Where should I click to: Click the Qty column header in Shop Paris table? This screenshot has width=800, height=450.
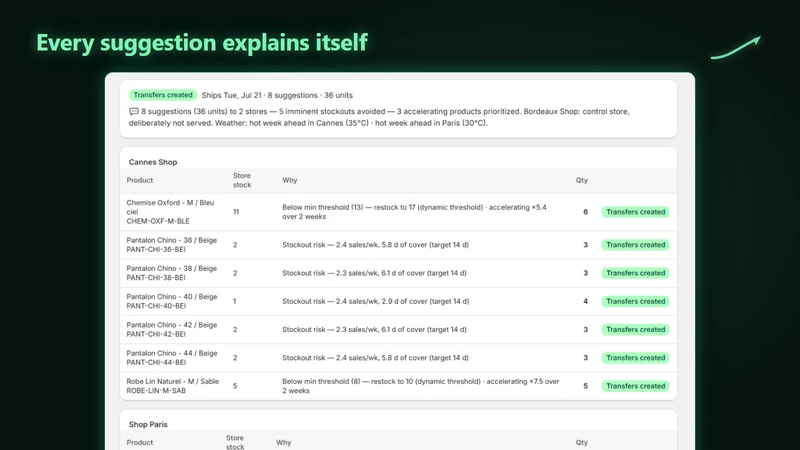[582, 442]
